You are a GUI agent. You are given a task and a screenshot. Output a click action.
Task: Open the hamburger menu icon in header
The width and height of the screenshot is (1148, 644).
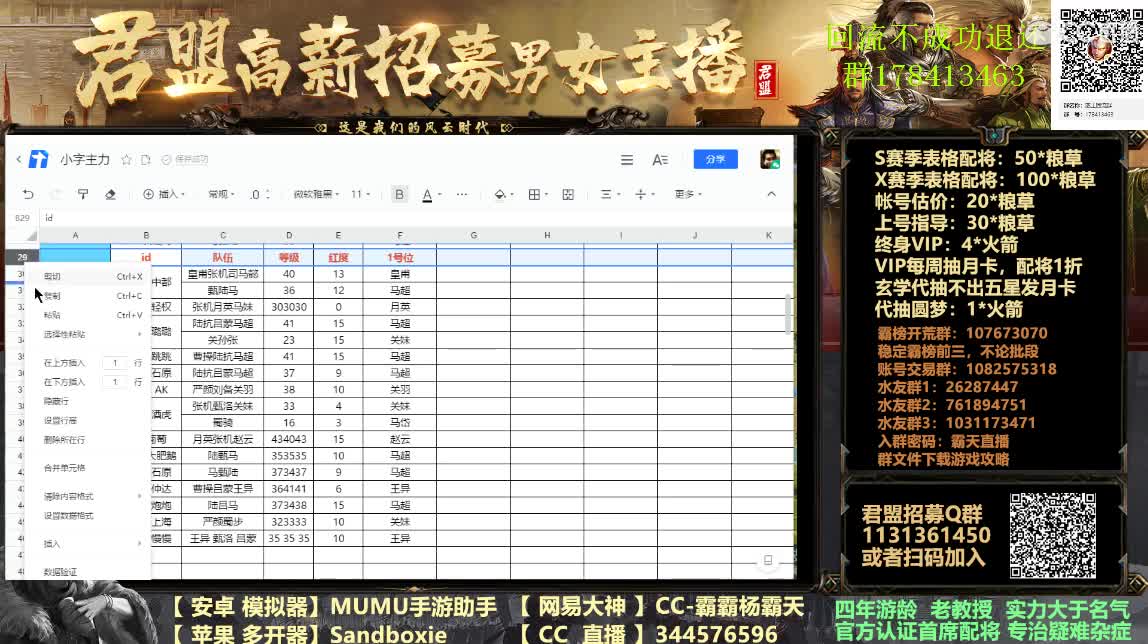click(x=627, y=160)
